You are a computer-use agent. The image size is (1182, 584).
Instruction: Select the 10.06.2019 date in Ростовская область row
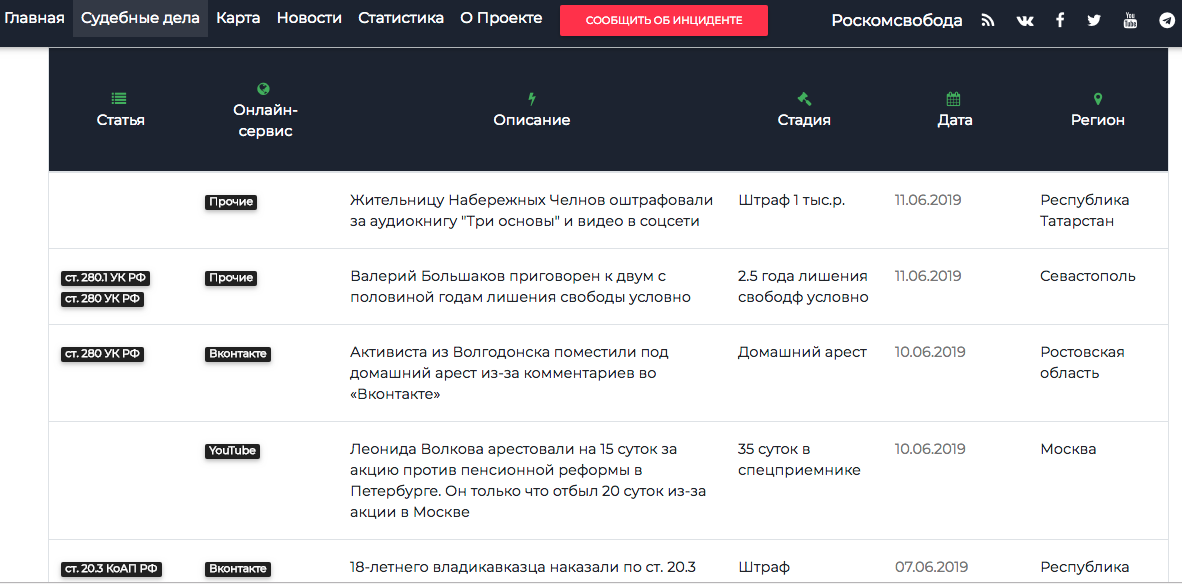click(930, 352)
